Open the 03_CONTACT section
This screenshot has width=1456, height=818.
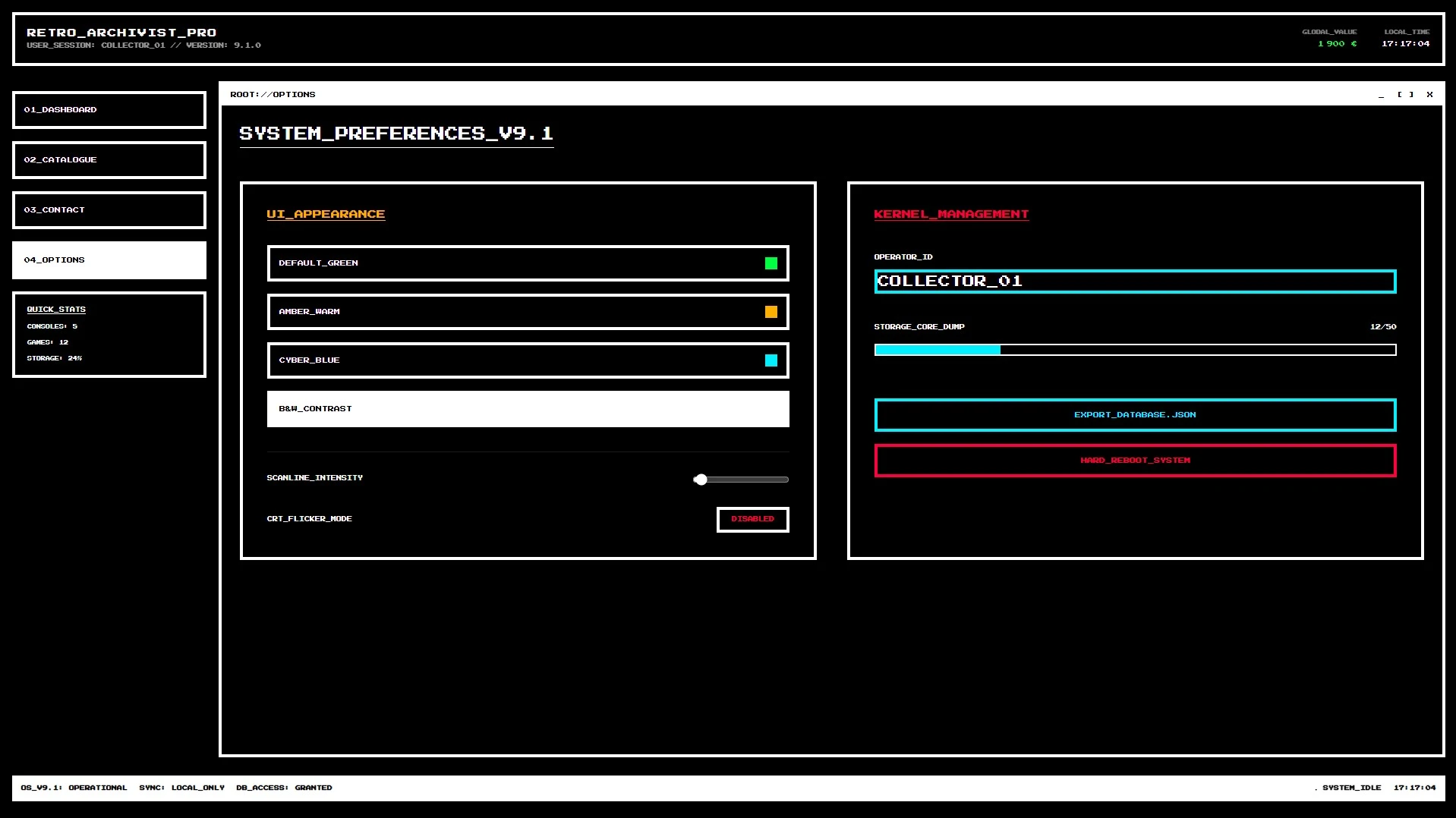109,209
